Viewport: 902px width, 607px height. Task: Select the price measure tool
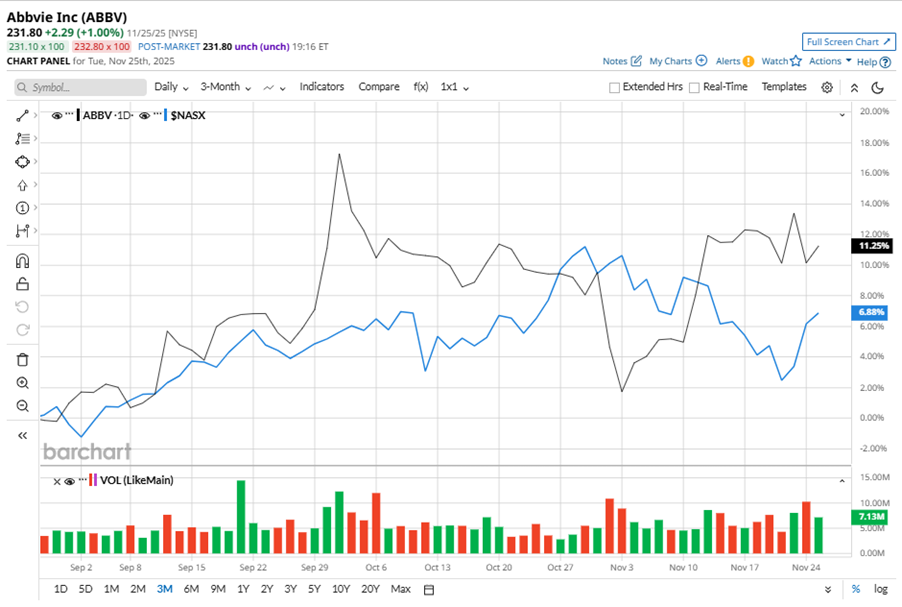tap(22, 231)
